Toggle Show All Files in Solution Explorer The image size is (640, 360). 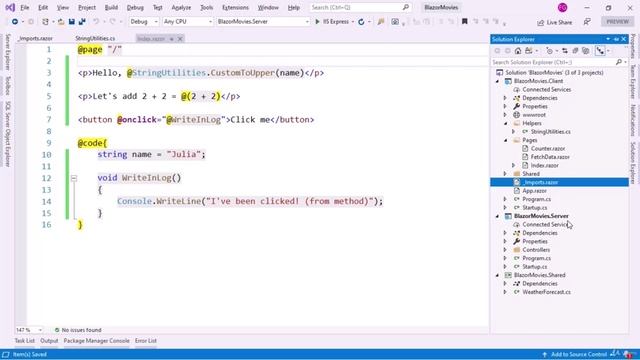(586, 51)
